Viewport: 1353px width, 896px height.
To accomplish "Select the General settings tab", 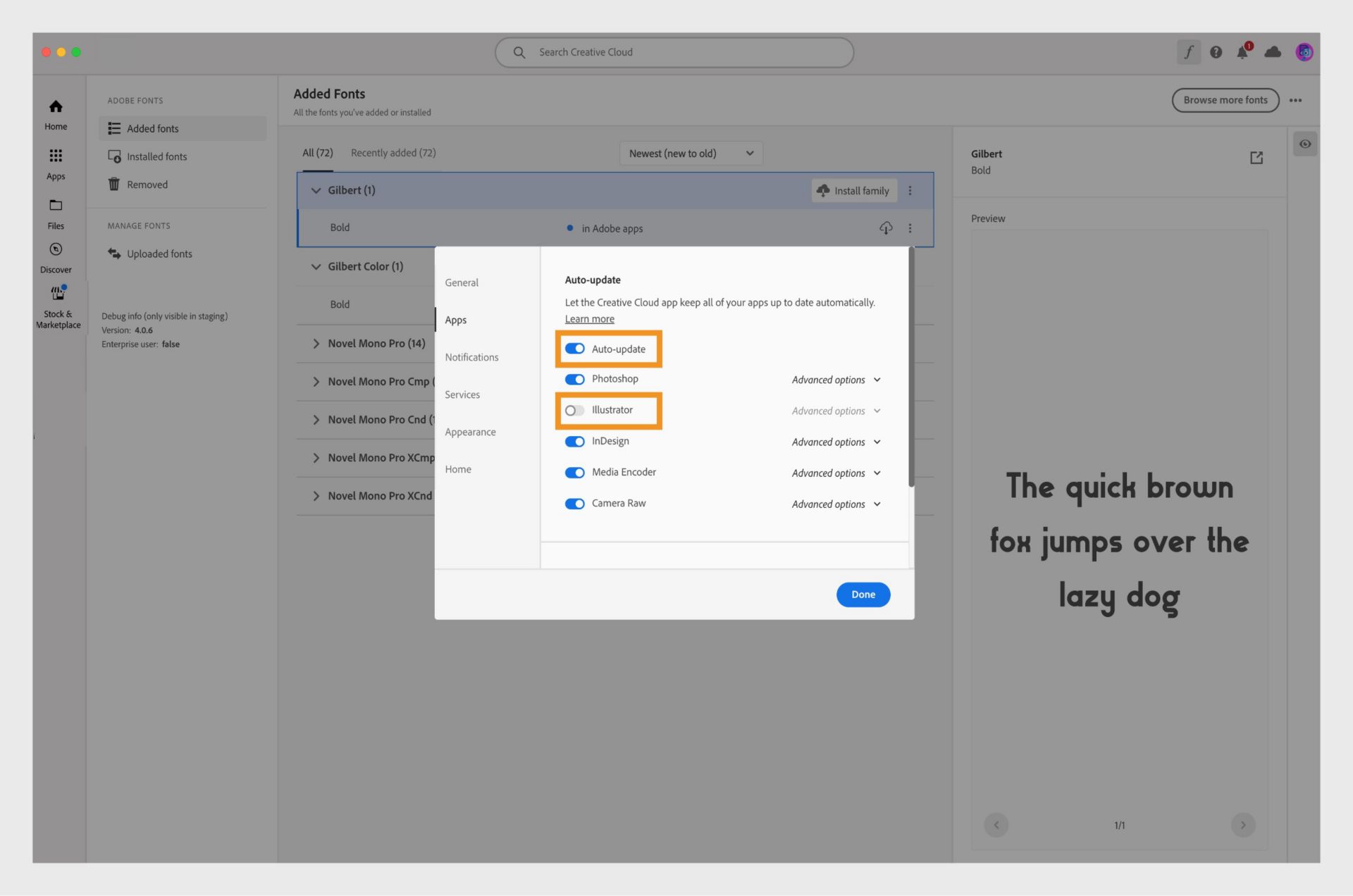I will (461, 282).
